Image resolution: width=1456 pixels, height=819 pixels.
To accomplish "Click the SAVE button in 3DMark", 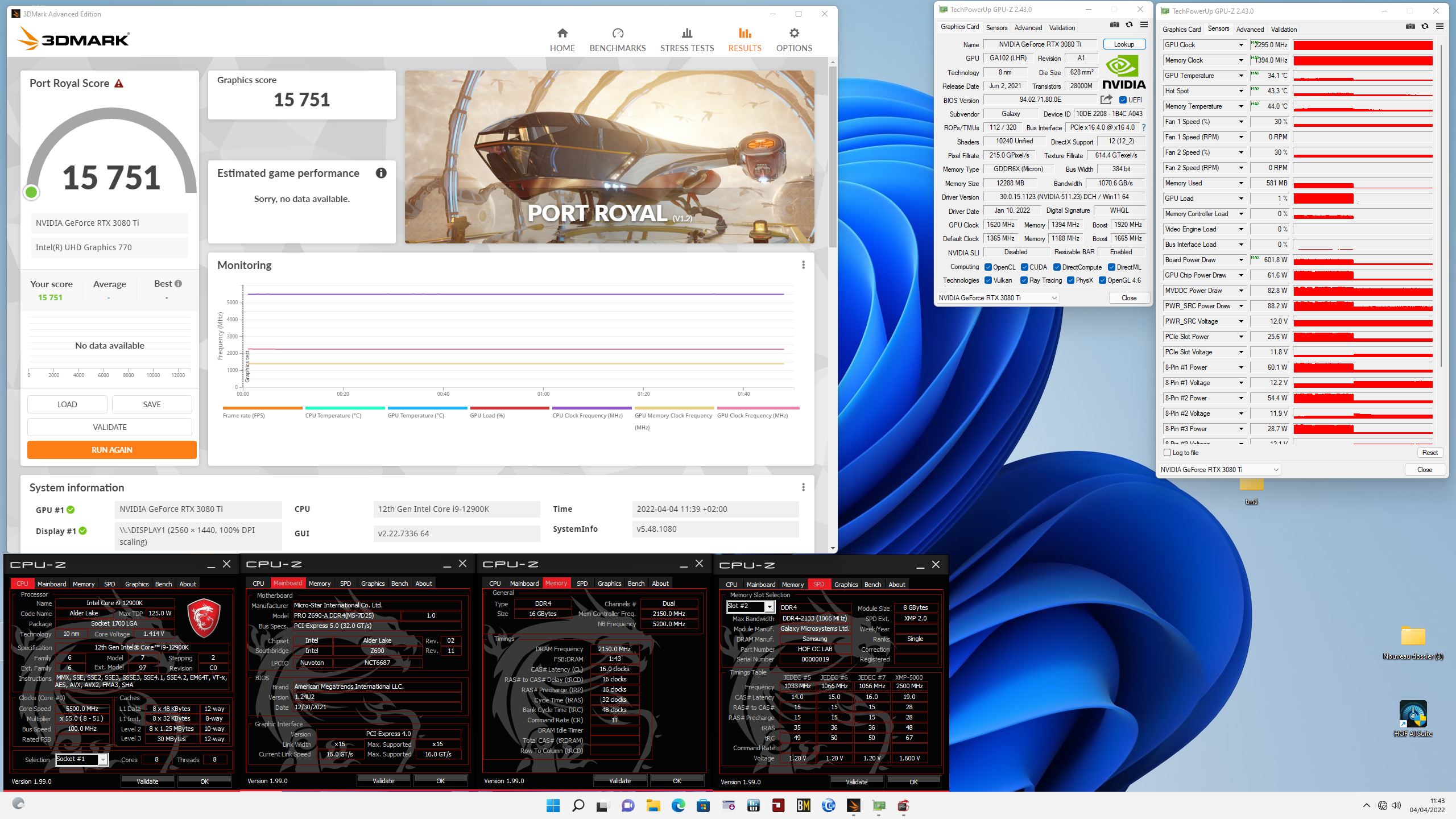I will click(x=152, y=404).
